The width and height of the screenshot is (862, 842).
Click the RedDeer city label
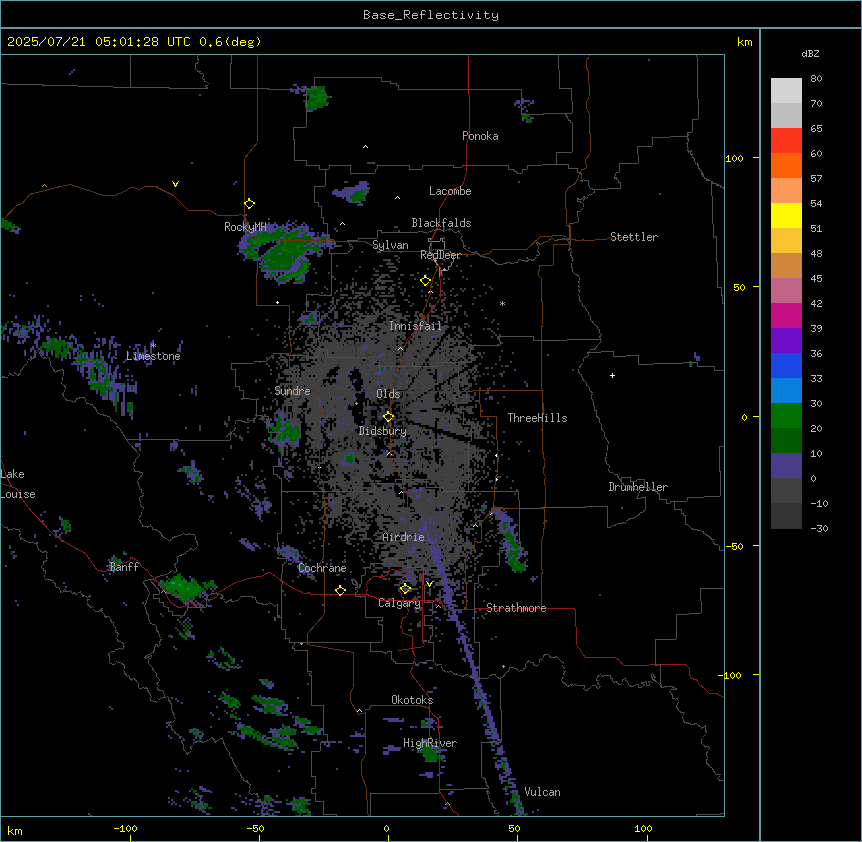(x=440, y=255)
